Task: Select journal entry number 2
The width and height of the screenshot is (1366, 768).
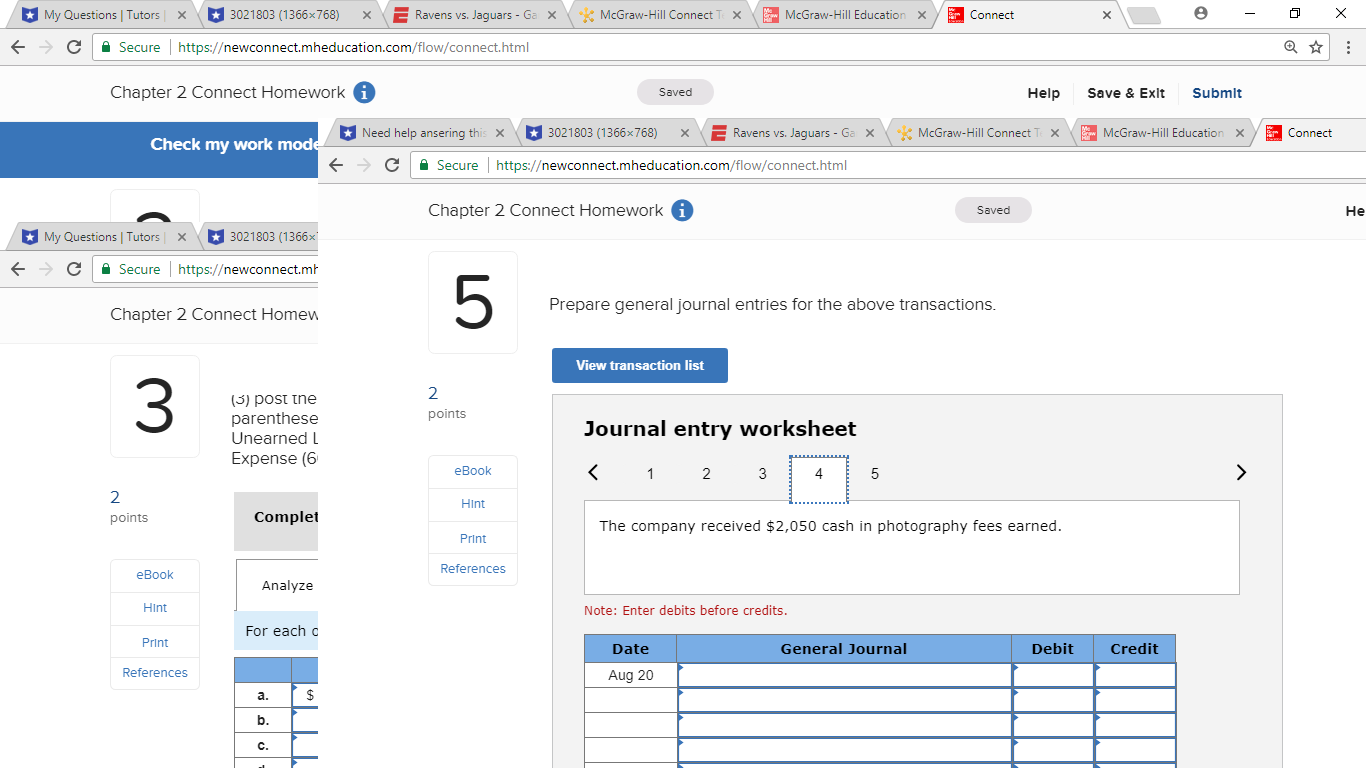Action: pyautogui.click(x=706, y=474)
